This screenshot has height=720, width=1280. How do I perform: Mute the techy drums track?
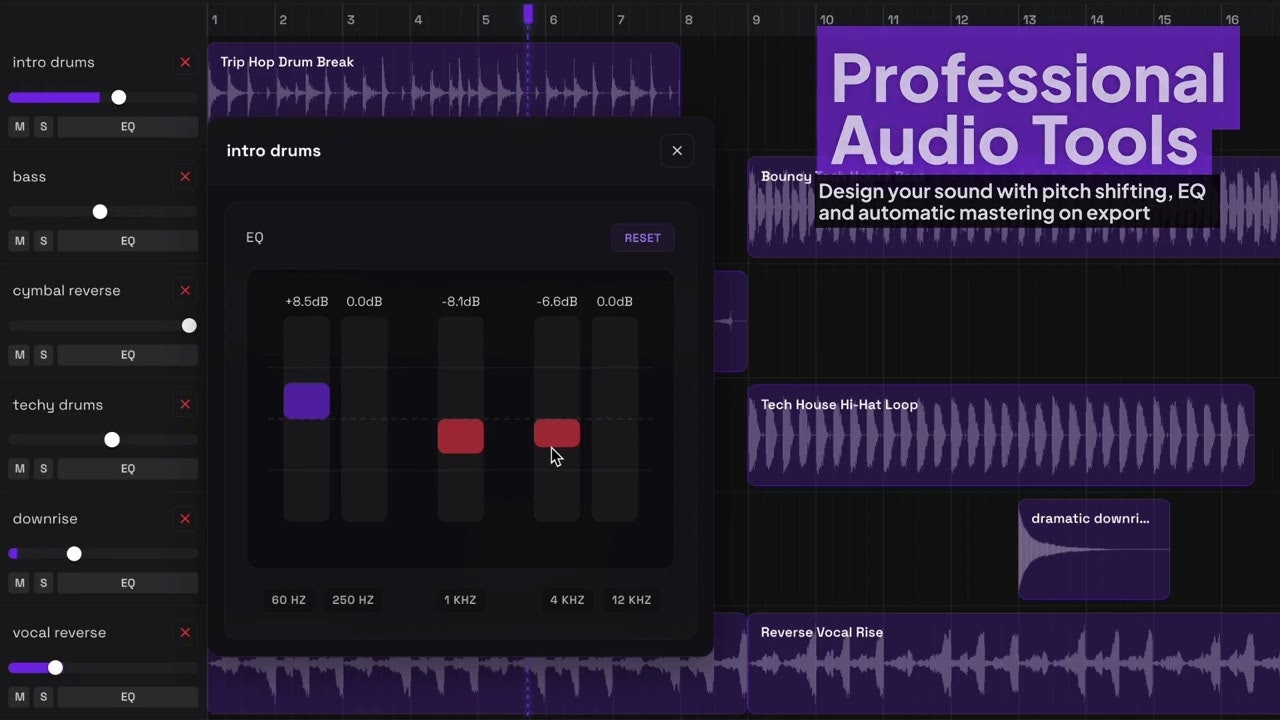tap(19, 469)
